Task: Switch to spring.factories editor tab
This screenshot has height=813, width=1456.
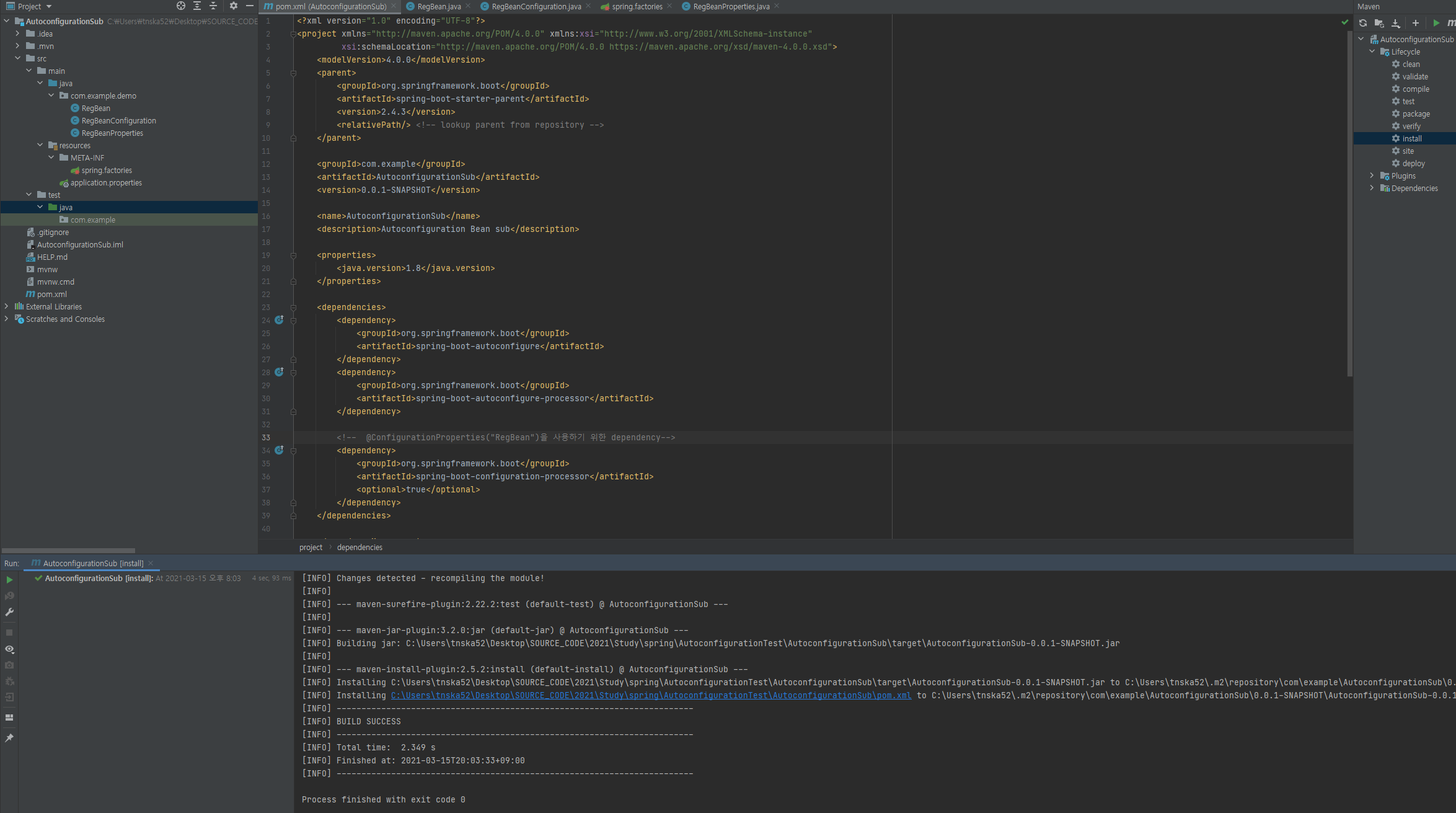Action: [637, 7]
